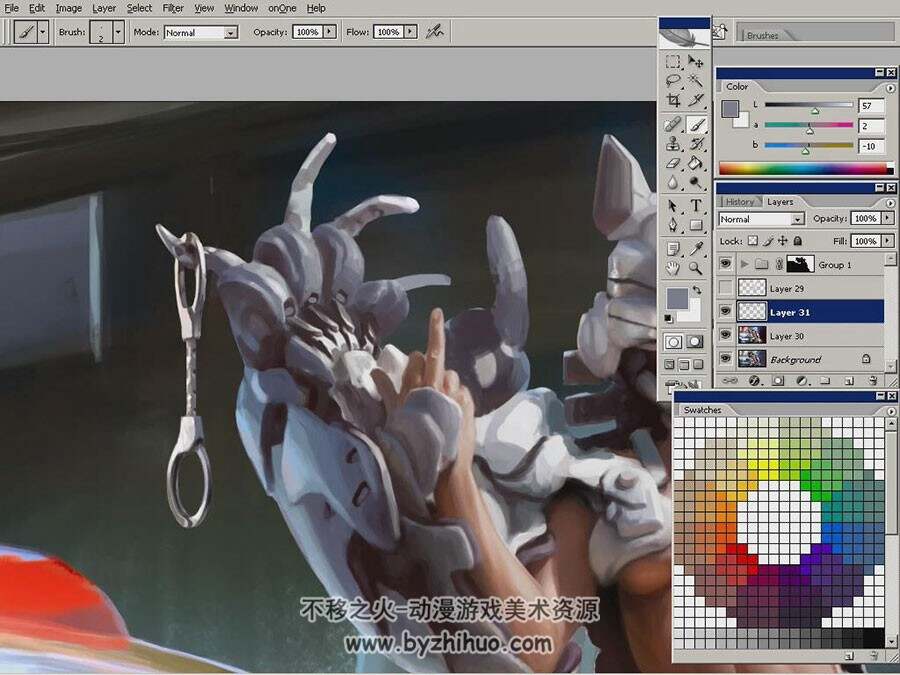Switch to the History tab
The image size is (900, 675).
pyautogui.click(x=739, y=201)
